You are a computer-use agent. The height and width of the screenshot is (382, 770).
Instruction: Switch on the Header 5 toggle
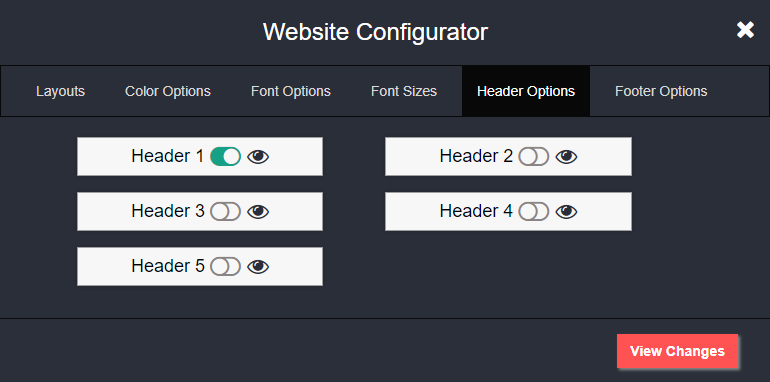(x=225, y=267)
